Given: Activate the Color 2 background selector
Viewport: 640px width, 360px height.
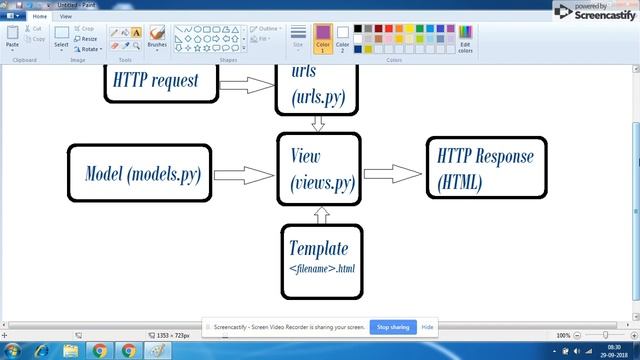Looking at the screenshot, I should coord(342,39).
